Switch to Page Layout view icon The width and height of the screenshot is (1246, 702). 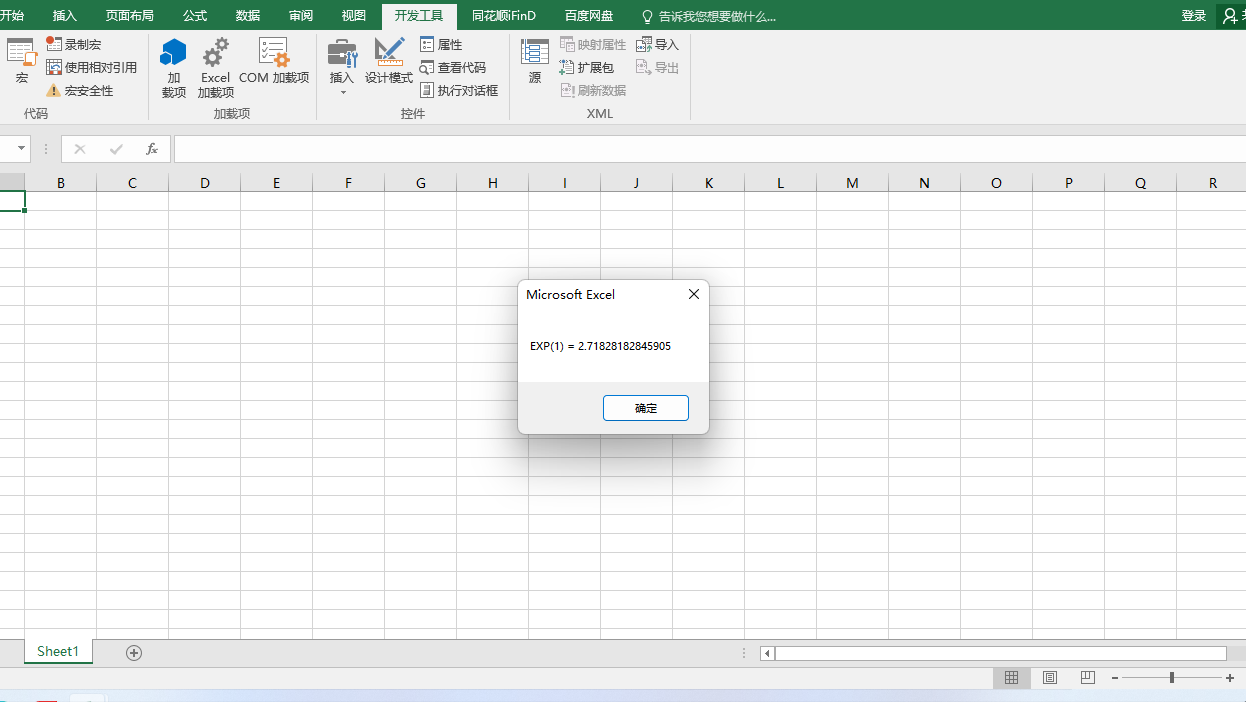point(1050,677)
